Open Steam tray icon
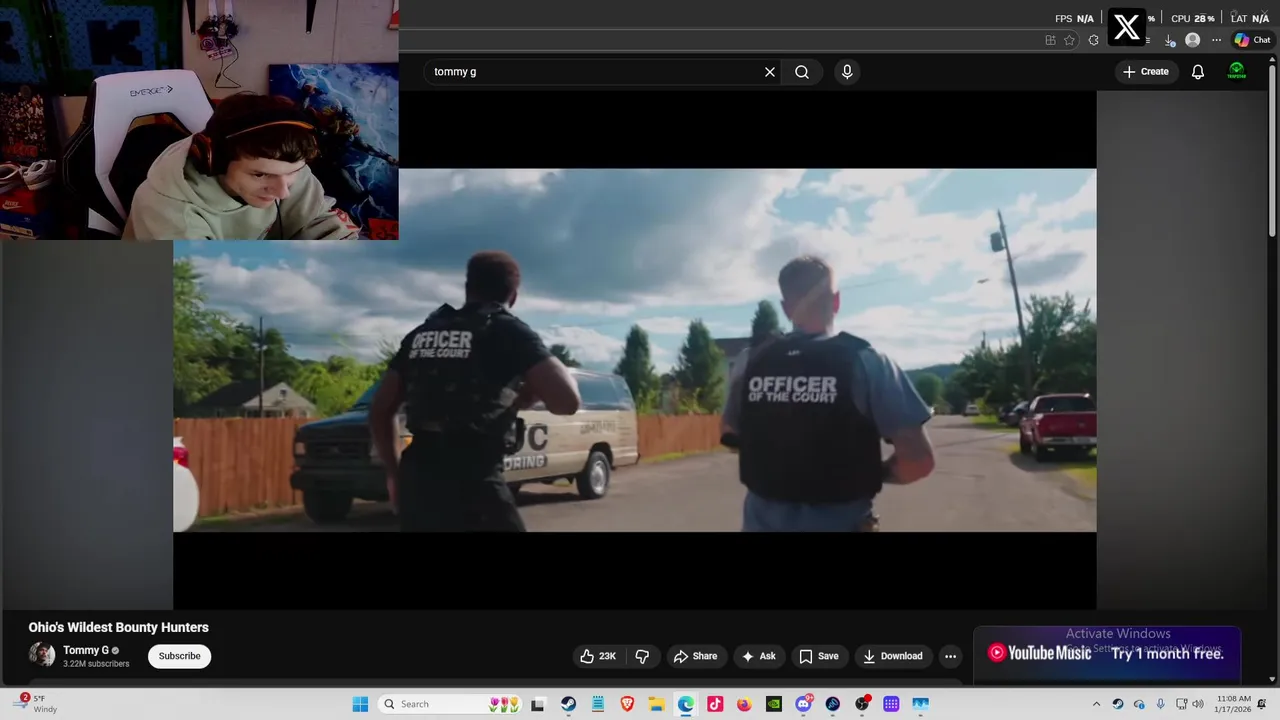Screen dimensions: 1280x720 coord(1118,704)
